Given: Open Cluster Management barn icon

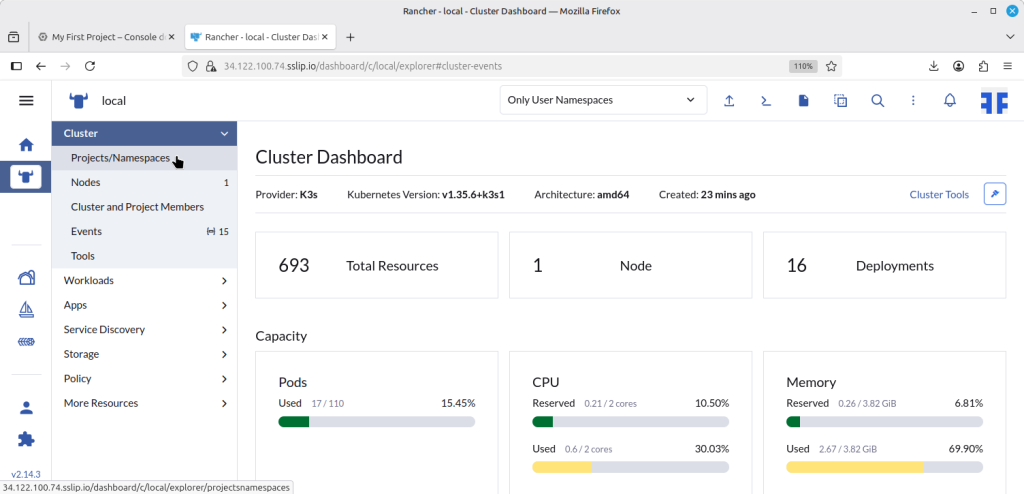Looking at the screenshot, I should click(x=26, y=278).
